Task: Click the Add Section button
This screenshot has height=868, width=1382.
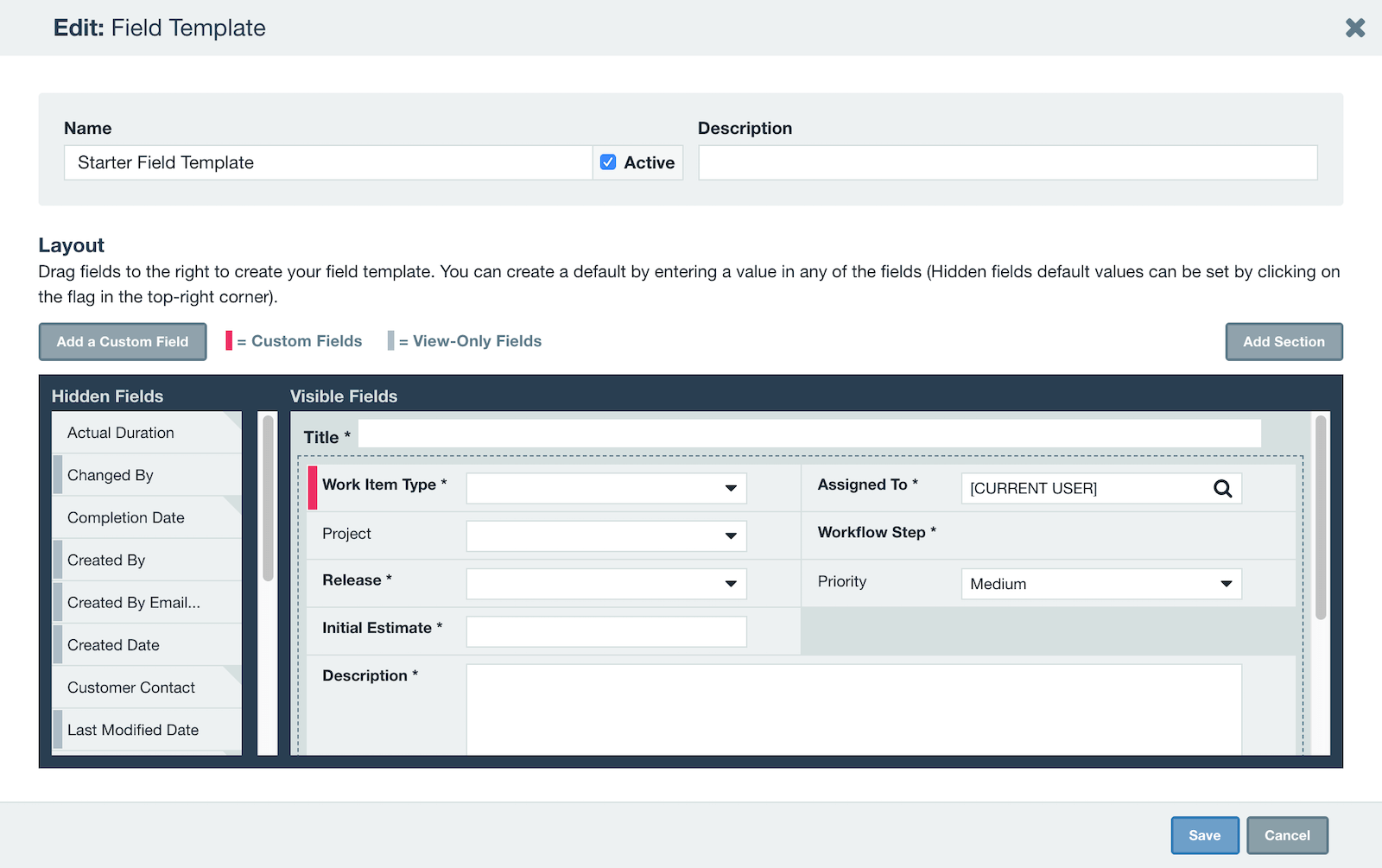Action: [1284, 341]
